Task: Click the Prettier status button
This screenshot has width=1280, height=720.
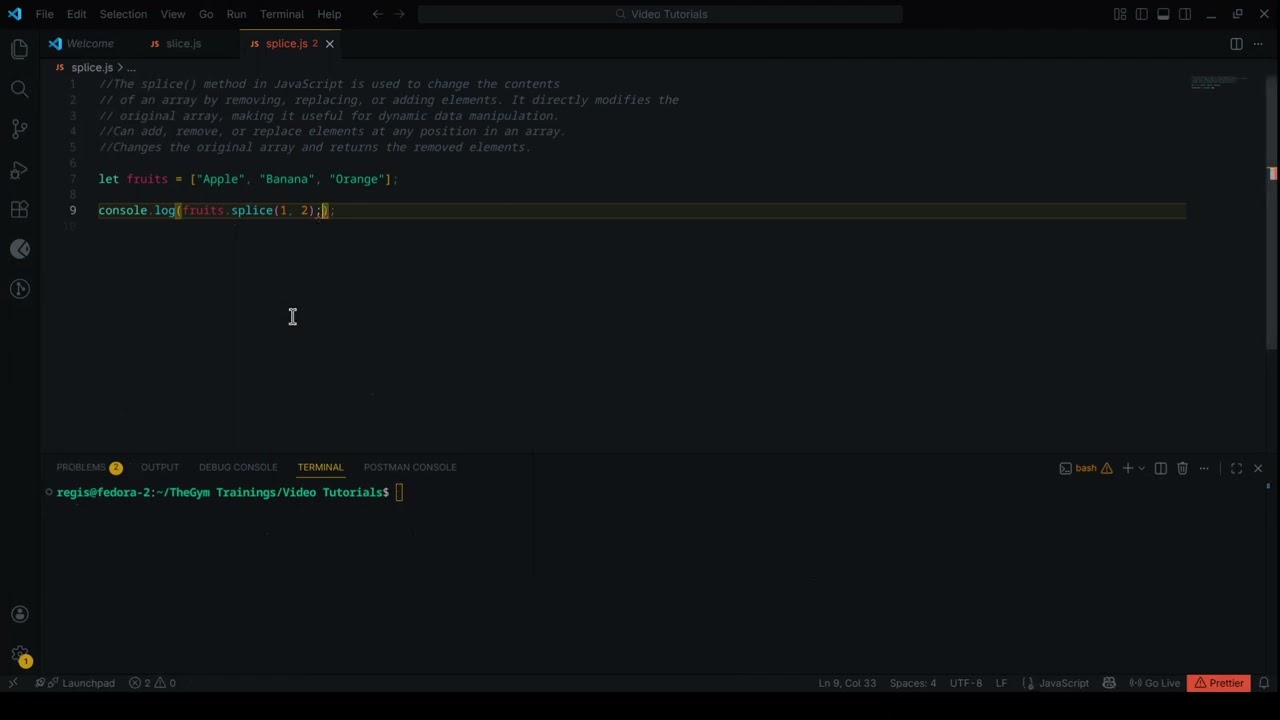Action: click(1219, 683)
